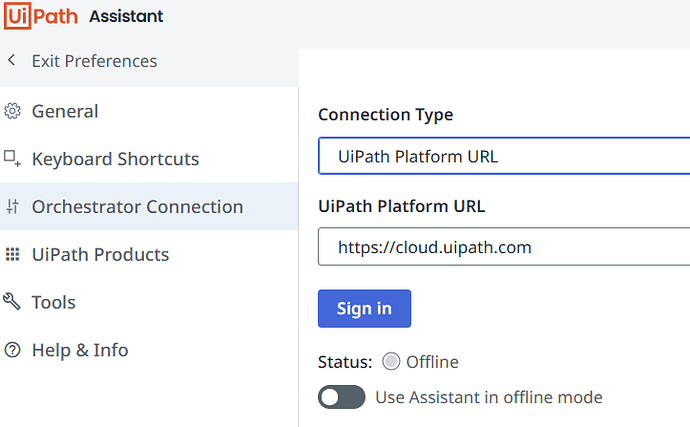Click the Tools wrench icon
Screen dimensions: 690x427
(13, 302)
